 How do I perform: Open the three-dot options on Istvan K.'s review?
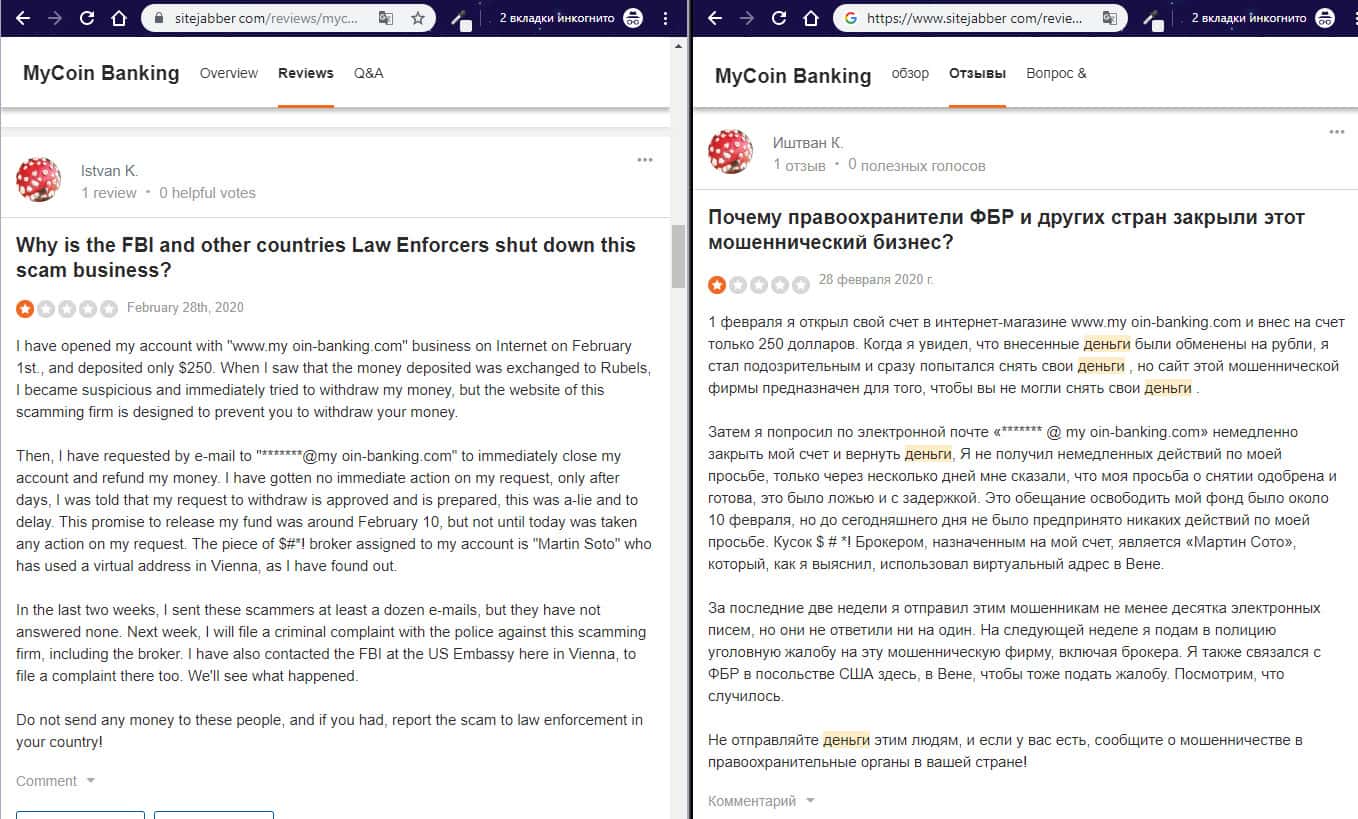645,159
